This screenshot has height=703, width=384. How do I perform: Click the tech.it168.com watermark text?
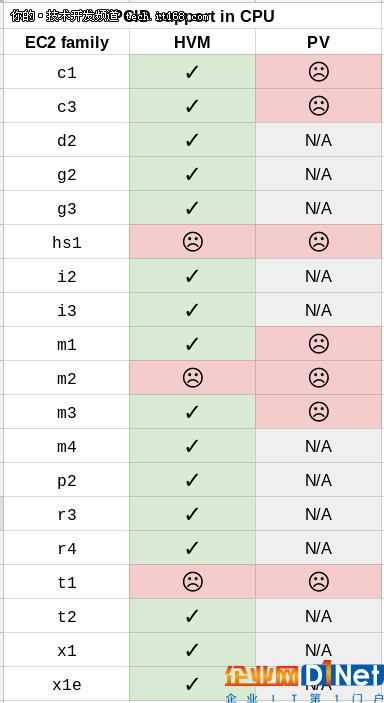pos(167,17)
